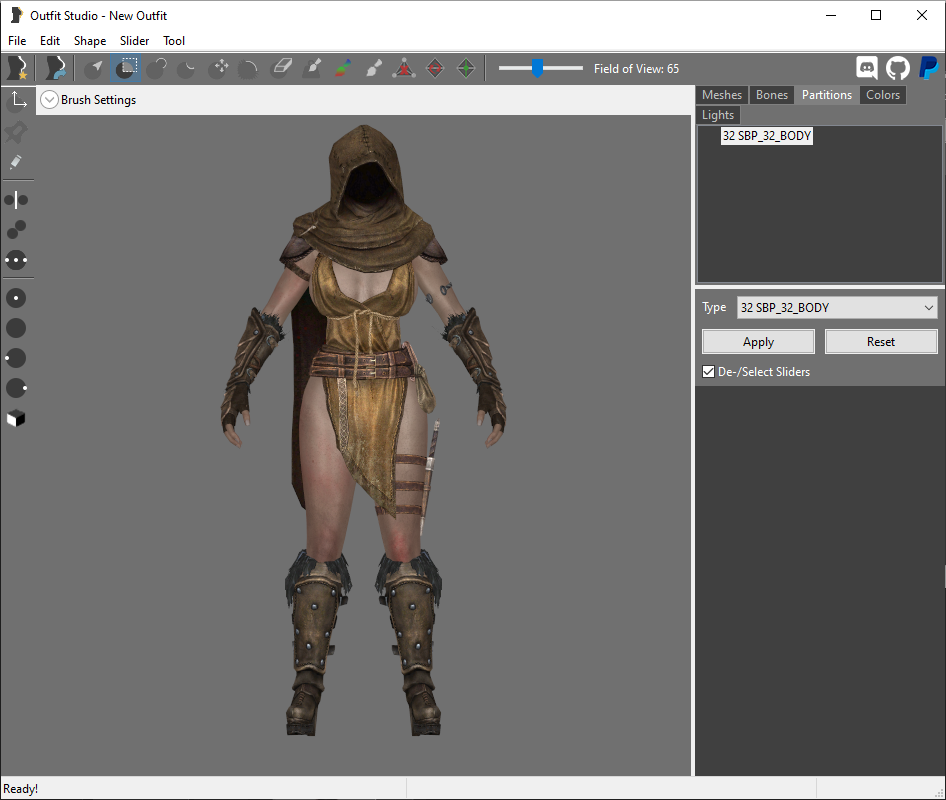Choose the Flip Edge tool icon
This screenshot has height=800, width=946.
tap(435, 68)
